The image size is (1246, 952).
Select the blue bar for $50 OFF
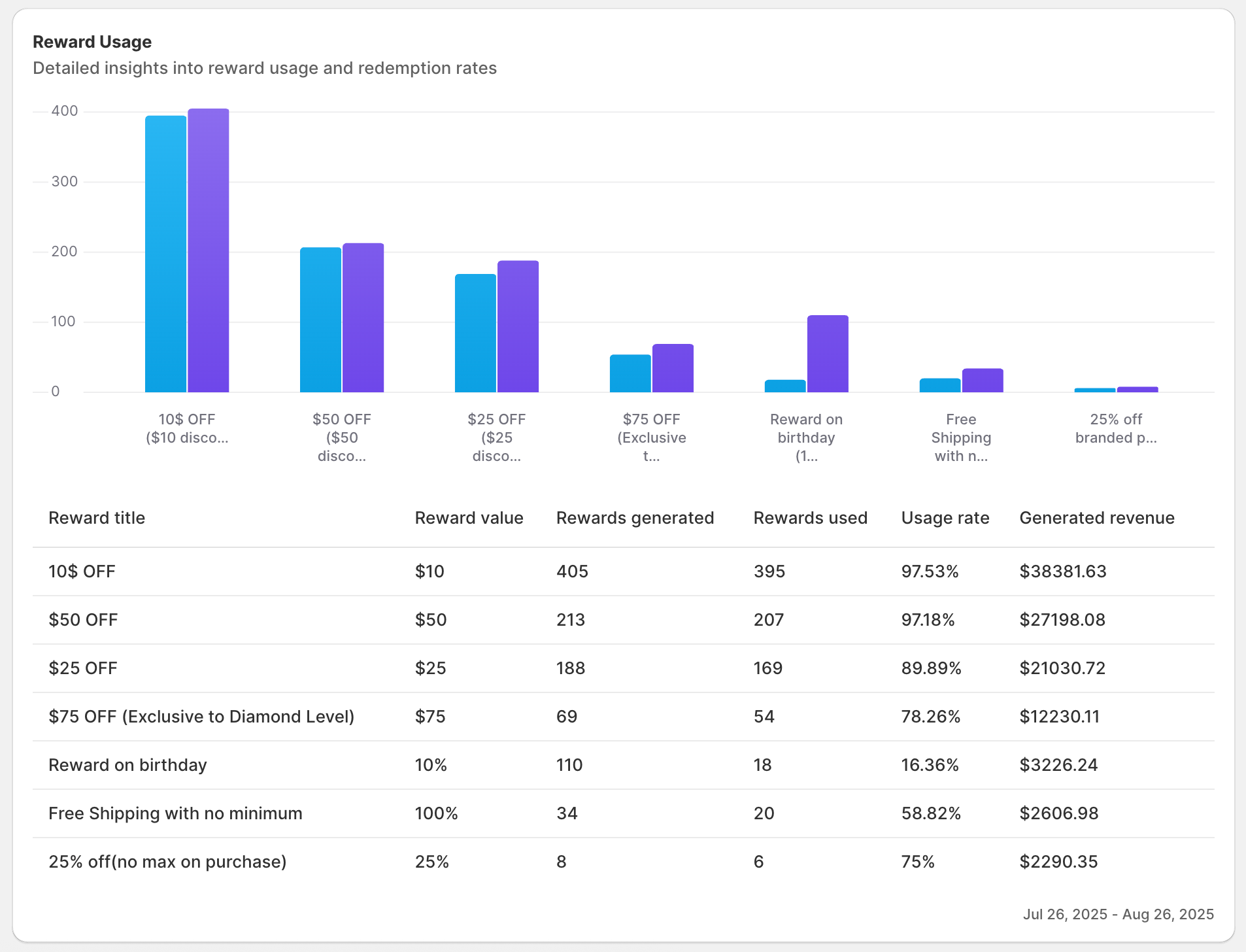pos(320,320)
